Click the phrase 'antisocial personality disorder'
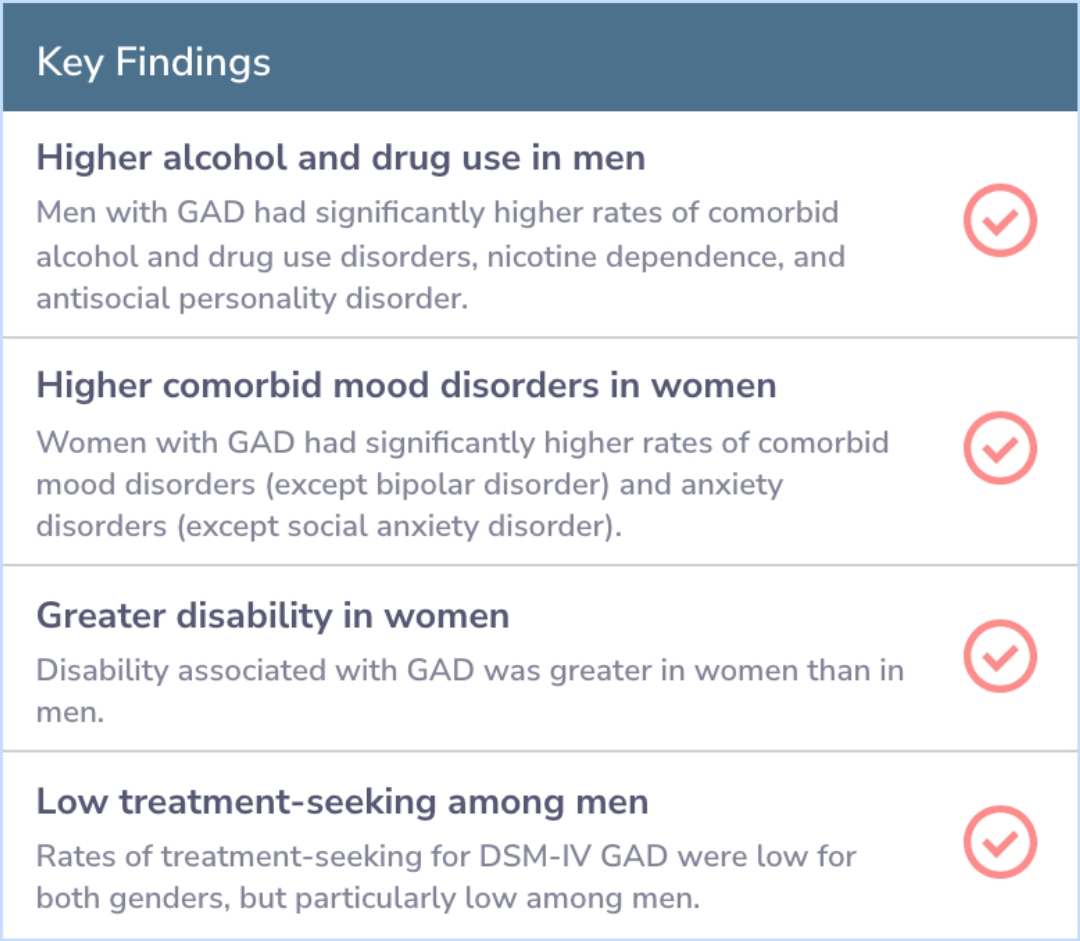The image size is (1080, 941). (251, 299)
